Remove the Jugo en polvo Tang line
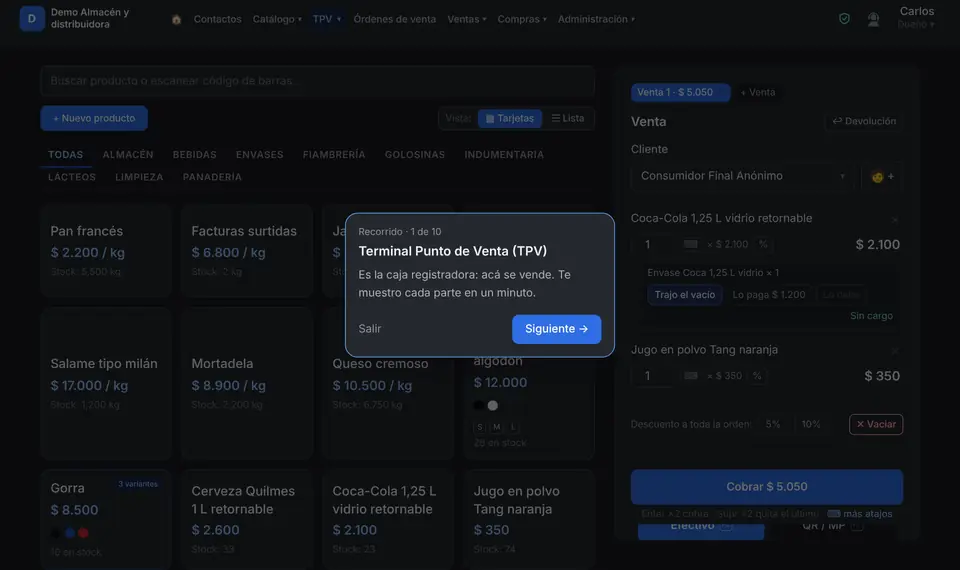Viewport: 960px width, 570px height. 894,351
